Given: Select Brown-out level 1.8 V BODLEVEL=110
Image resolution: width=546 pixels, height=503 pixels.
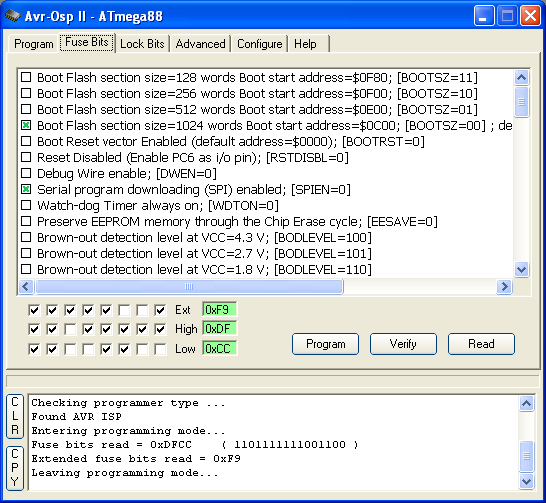Looking at the screenshot, I should click(26, 269).
